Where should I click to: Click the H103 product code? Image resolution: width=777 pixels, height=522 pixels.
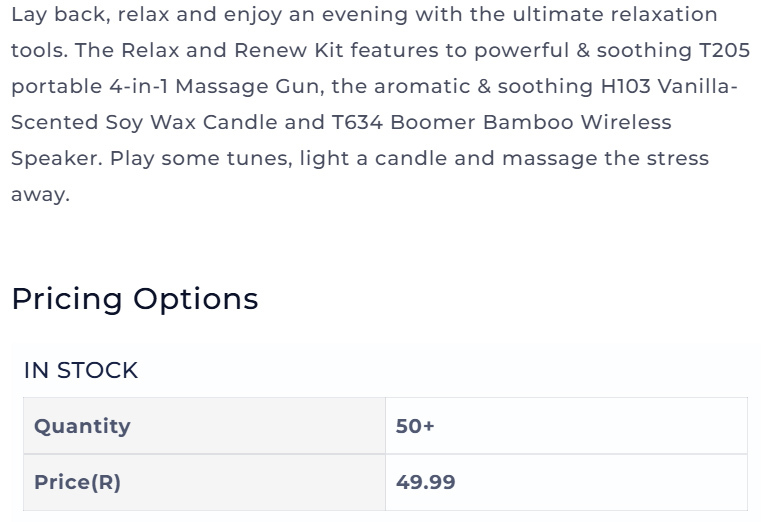click(625, 86)
